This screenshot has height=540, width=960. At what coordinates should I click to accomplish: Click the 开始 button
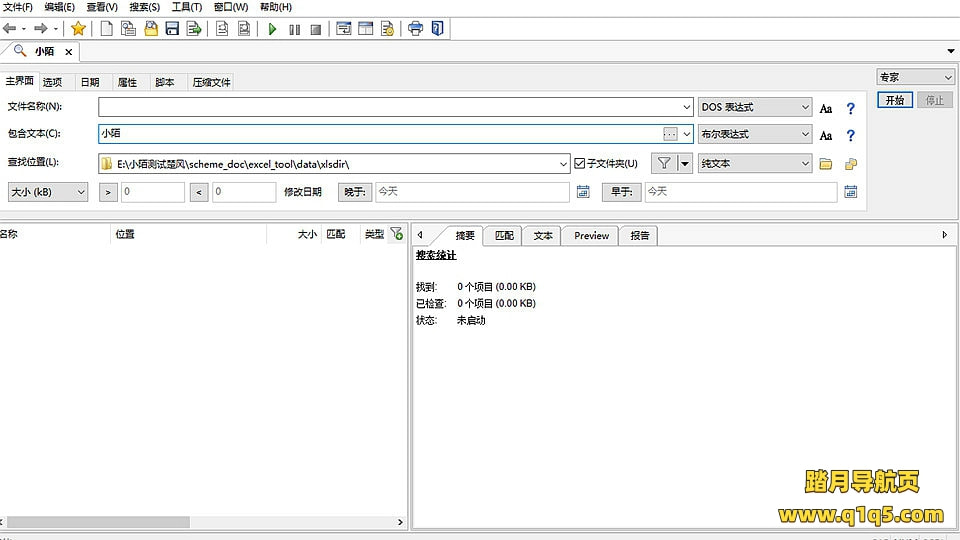pos(894,100)
